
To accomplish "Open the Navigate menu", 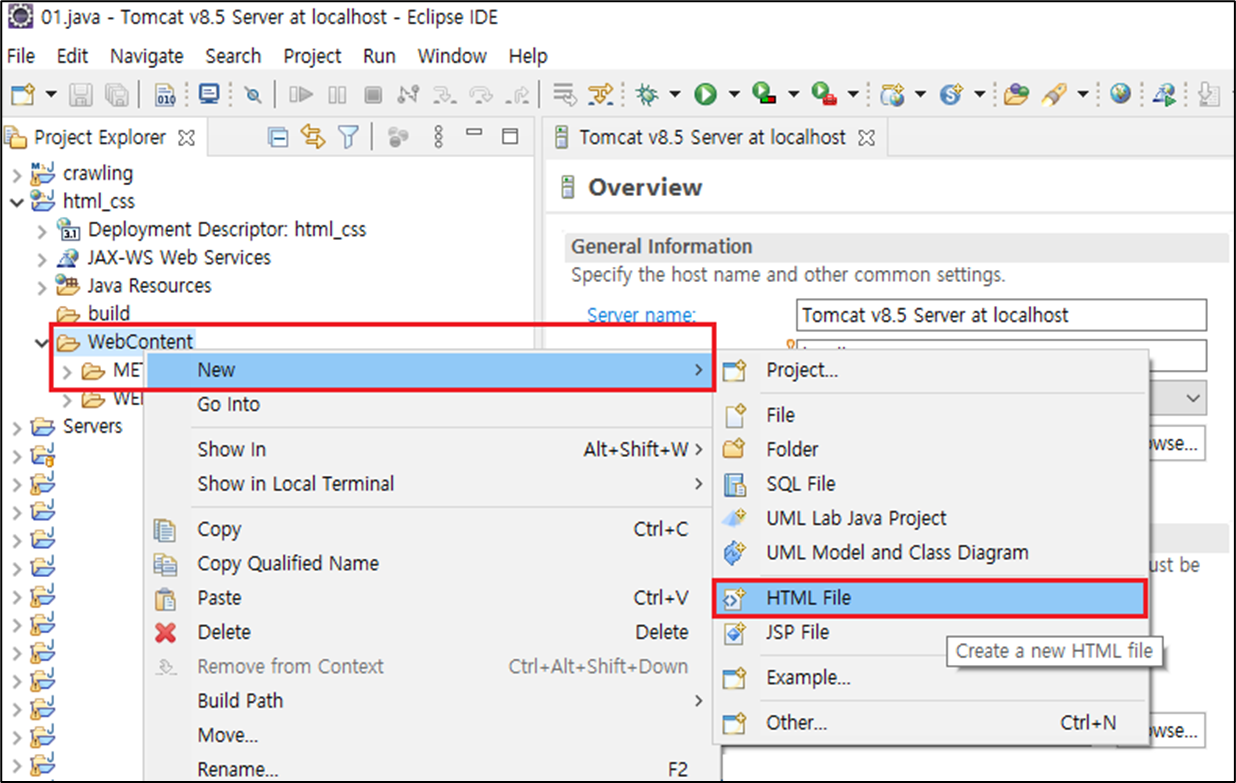I will tap(147, 56).
